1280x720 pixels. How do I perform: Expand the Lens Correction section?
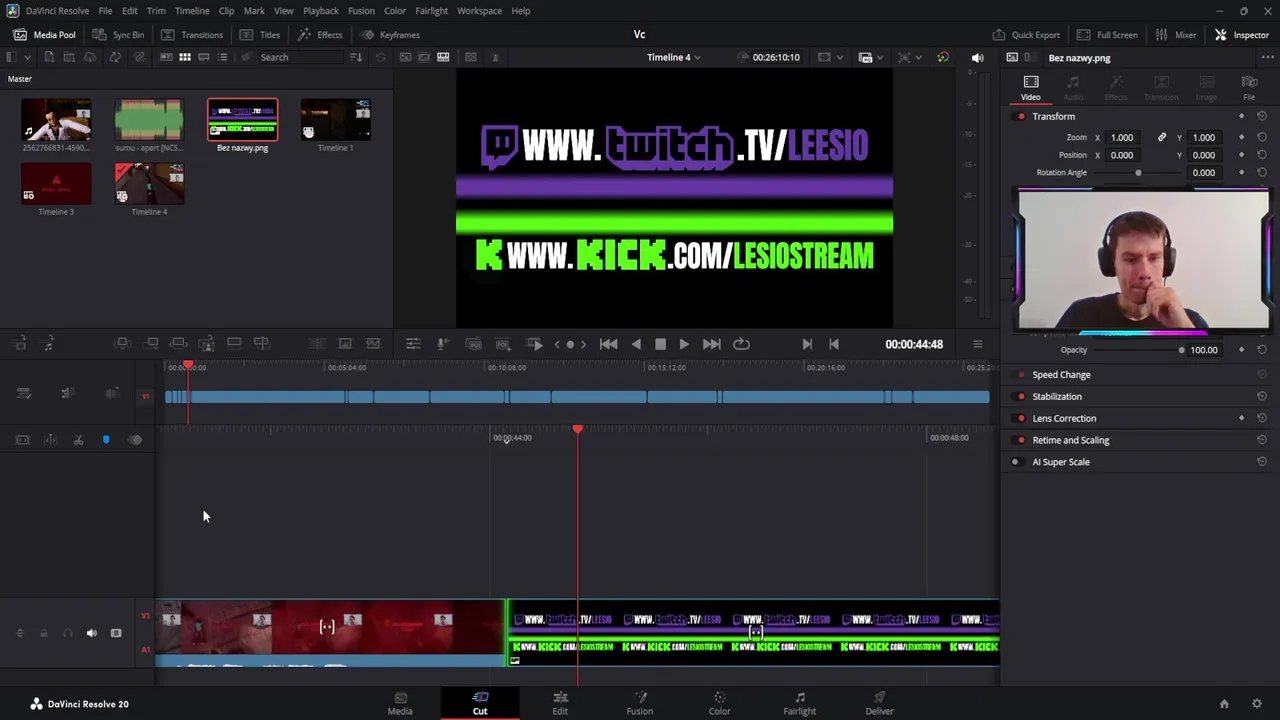coord(1064,419)
